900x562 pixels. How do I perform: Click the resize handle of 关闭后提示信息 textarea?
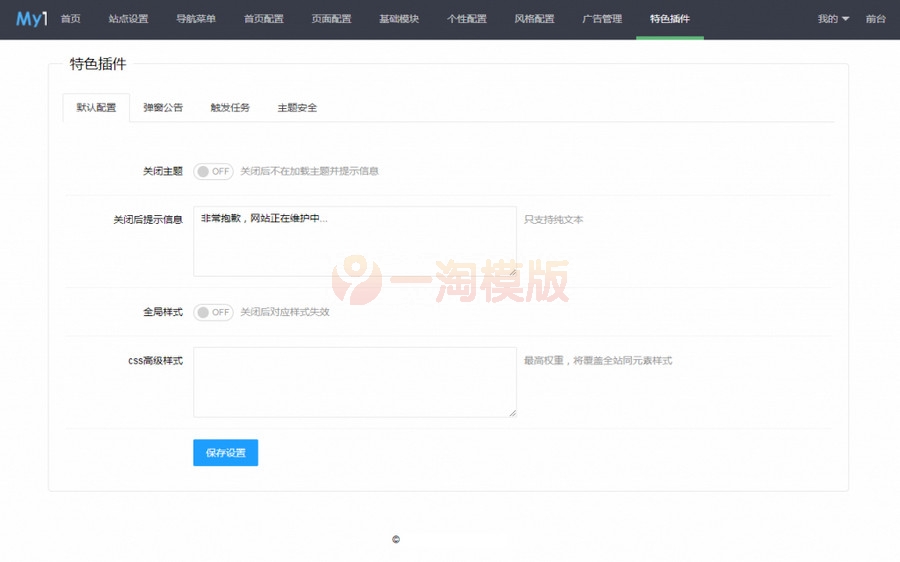(513, 273)
